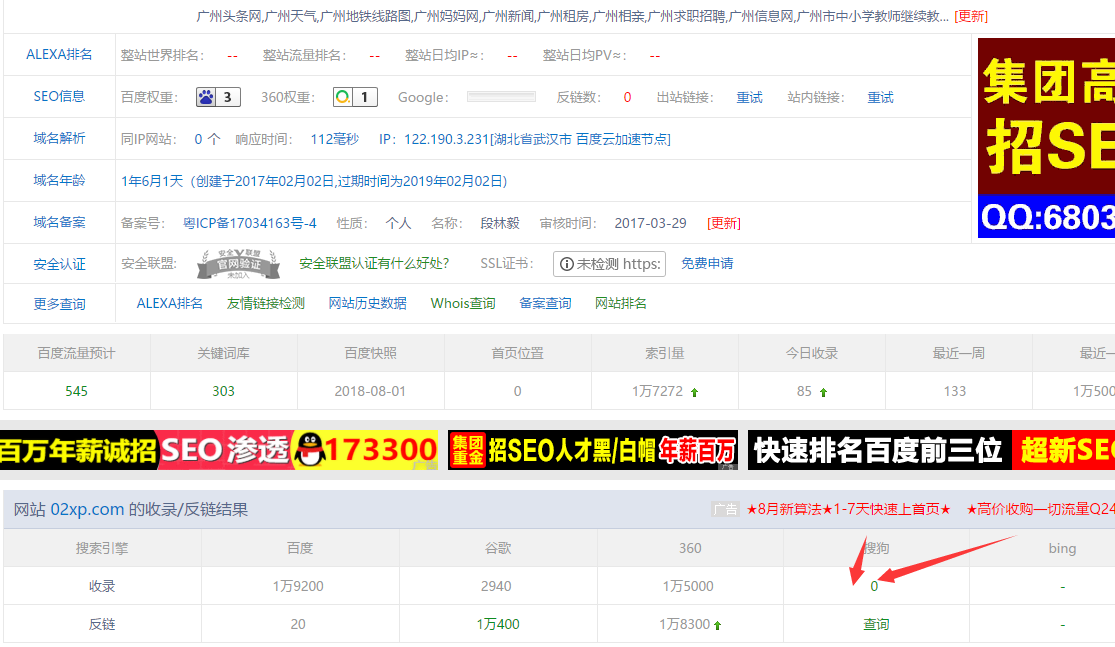
Task: Click the 未检测 https SSL indicator
Action: pyautogui.click(x=609, y=264)
